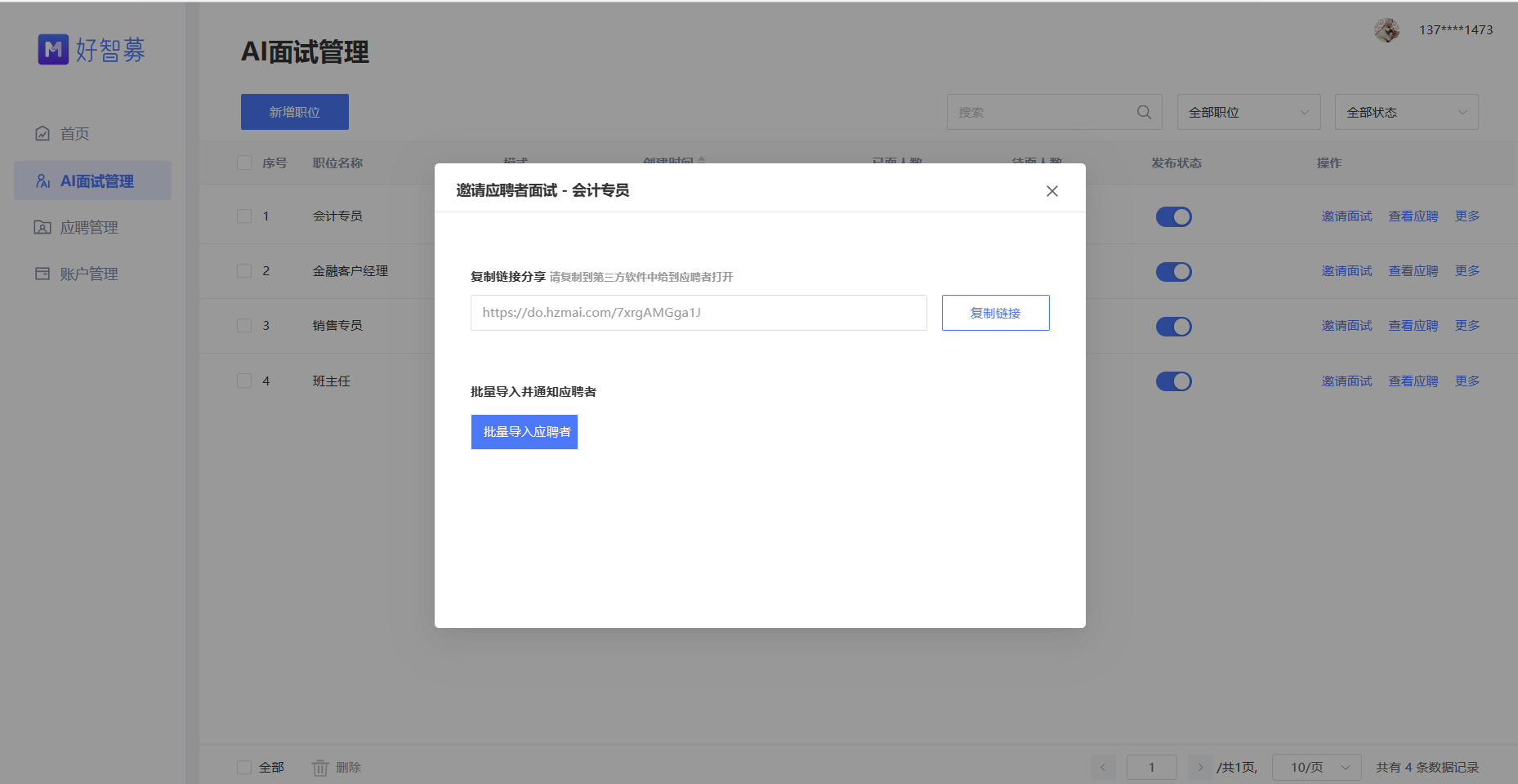Screen dimensions: 1518x784
Task: Click 邀请面试 for 销售专员
Action: [1346, 325]
